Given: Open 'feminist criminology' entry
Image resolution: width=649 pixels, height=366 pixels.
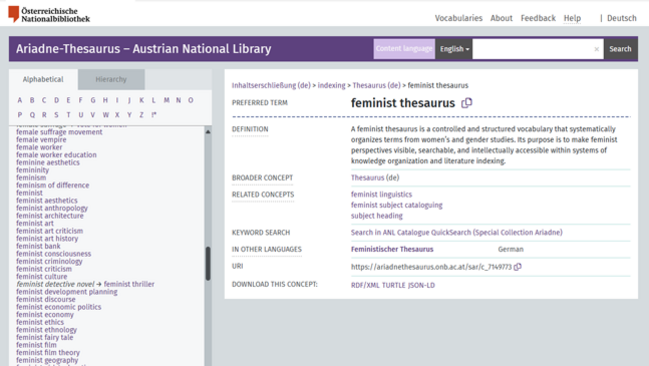Looking at the screenshot, I should coord(49,262).
